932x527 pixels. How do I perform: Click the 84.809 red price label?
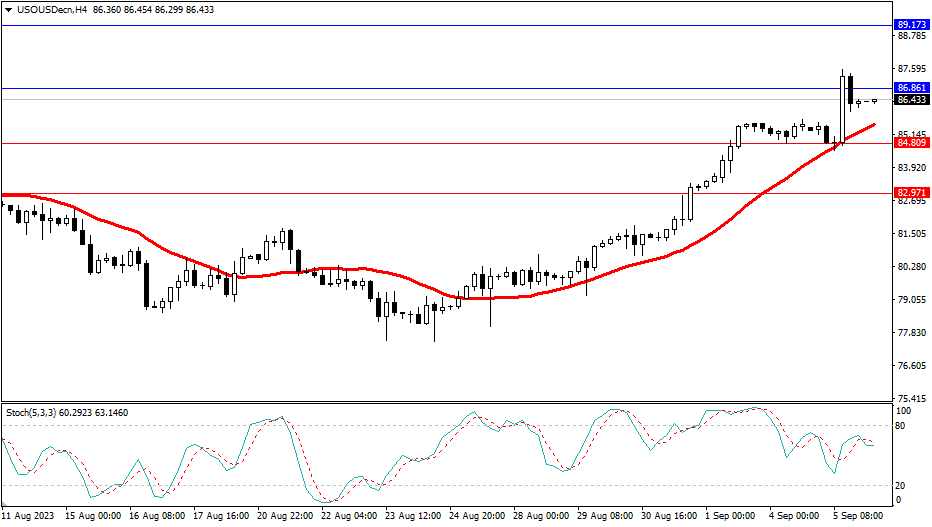click(910, 143)
